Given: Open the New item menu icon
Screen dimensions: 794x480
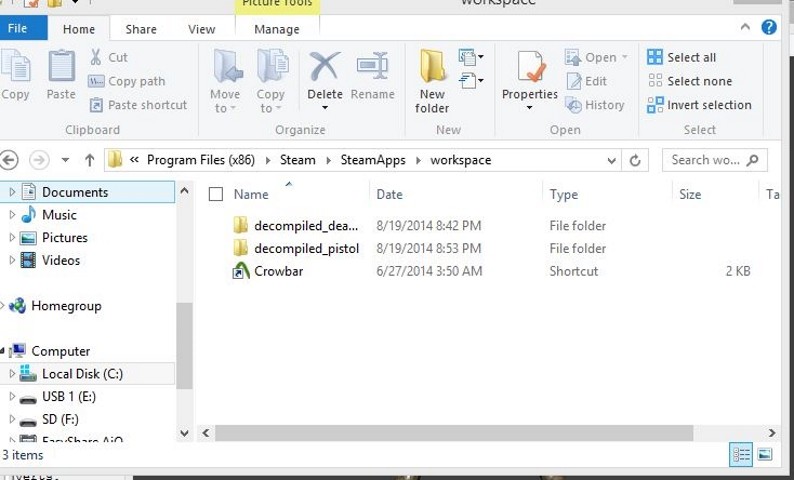Looking at the screenshot, I should (470, 57).
